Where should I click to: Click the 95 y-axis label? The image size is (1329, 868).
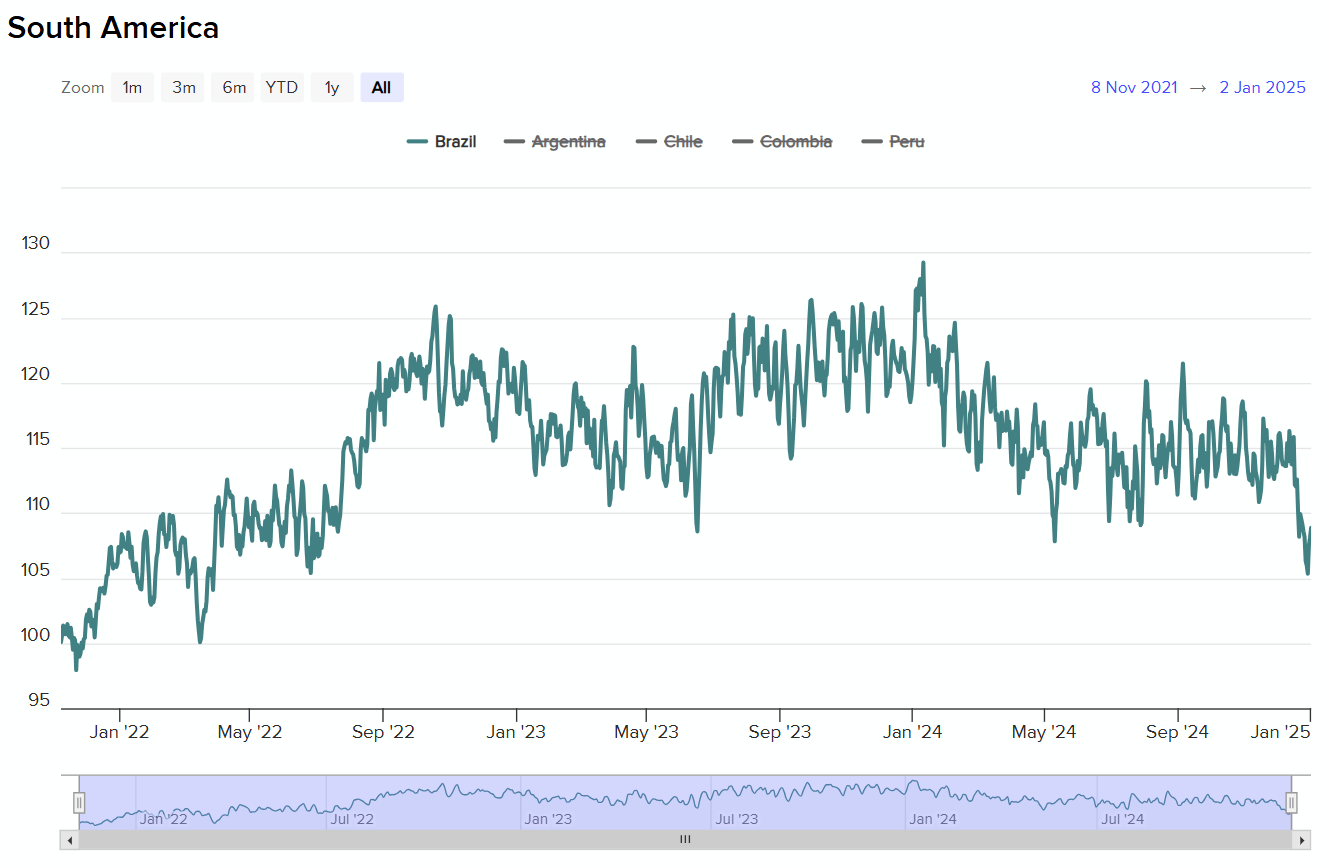tap(40, 701)
